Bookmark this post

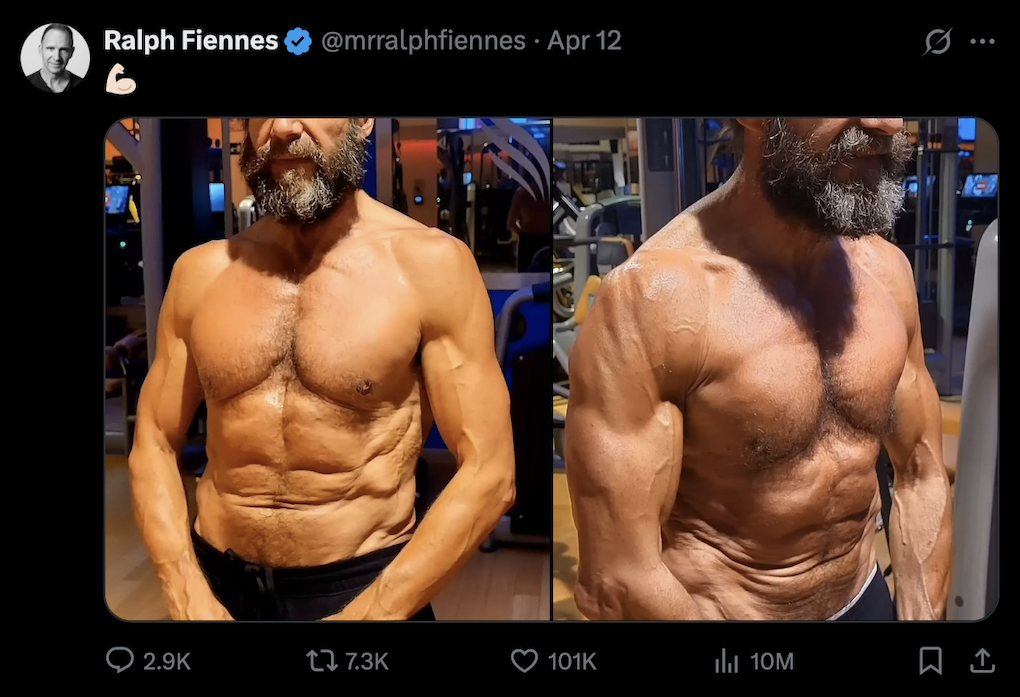pos(930,660)
